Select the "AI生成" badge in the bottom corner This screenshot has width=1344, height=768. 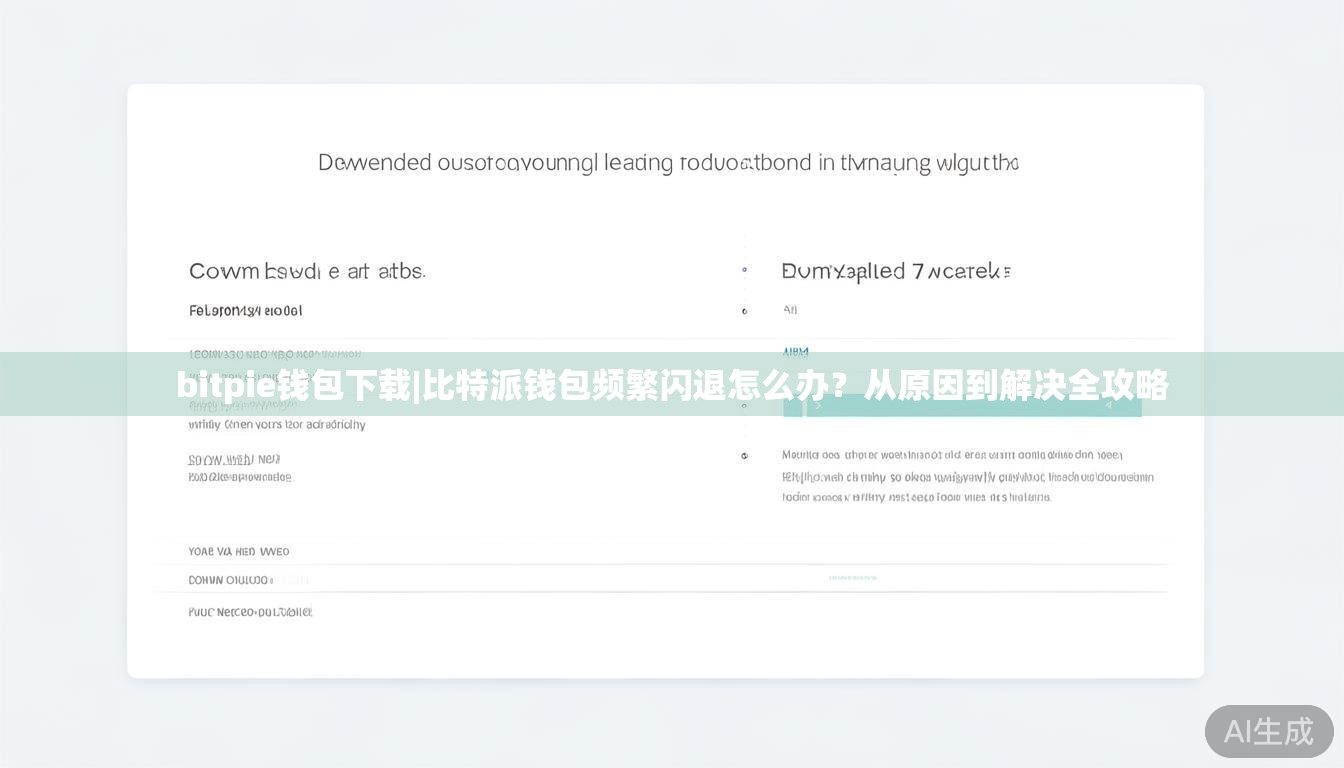[1267, 732]
